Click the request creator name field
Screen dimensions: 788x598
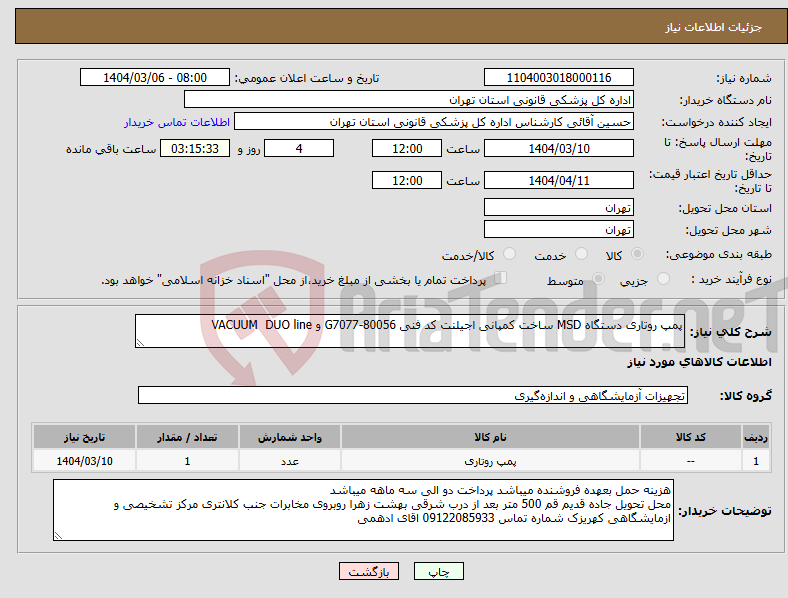click(434, 122)
